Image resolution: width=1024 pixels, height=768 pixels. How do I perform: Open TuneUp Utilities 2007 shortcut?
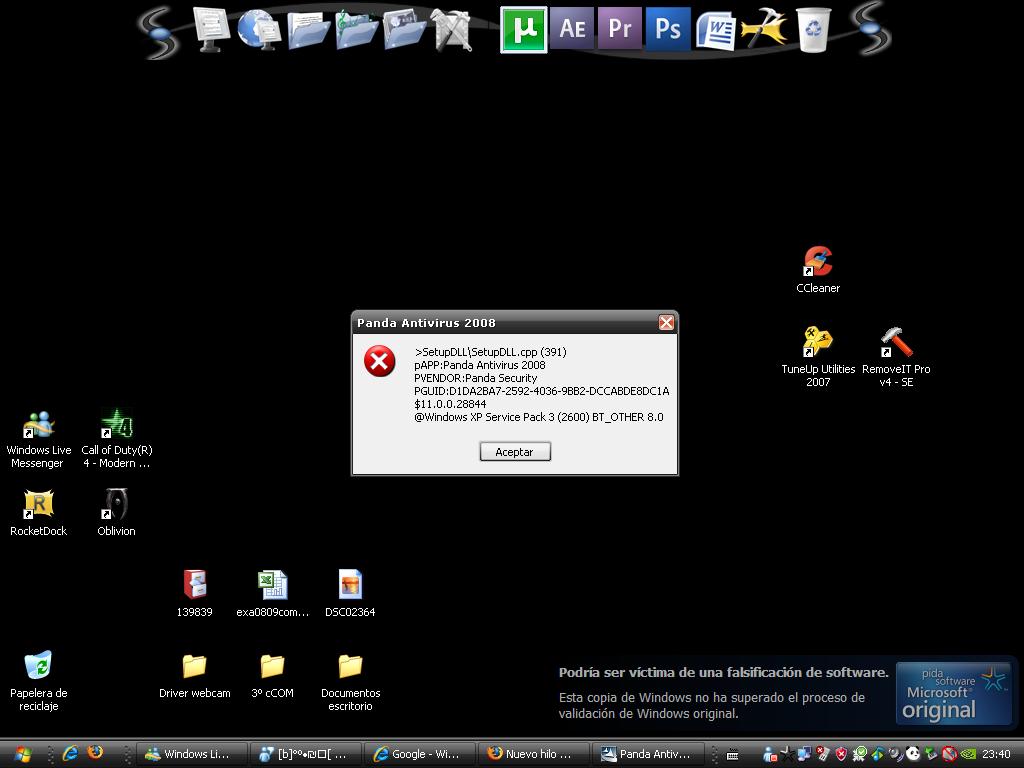[x=818, y=357]
